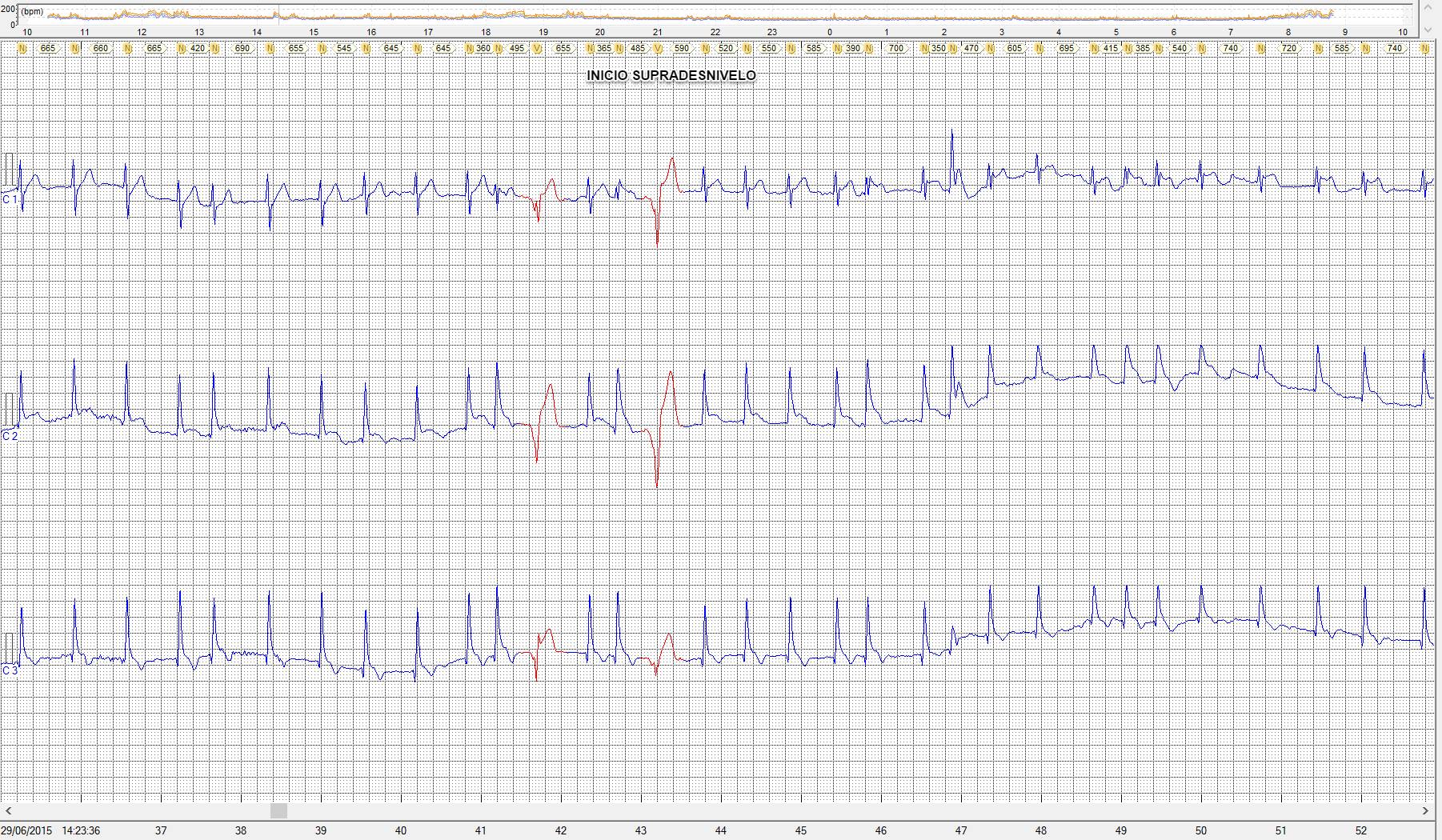Click the horizontal scrollbar thumb

pyautogui.click(x=278, y=810)
